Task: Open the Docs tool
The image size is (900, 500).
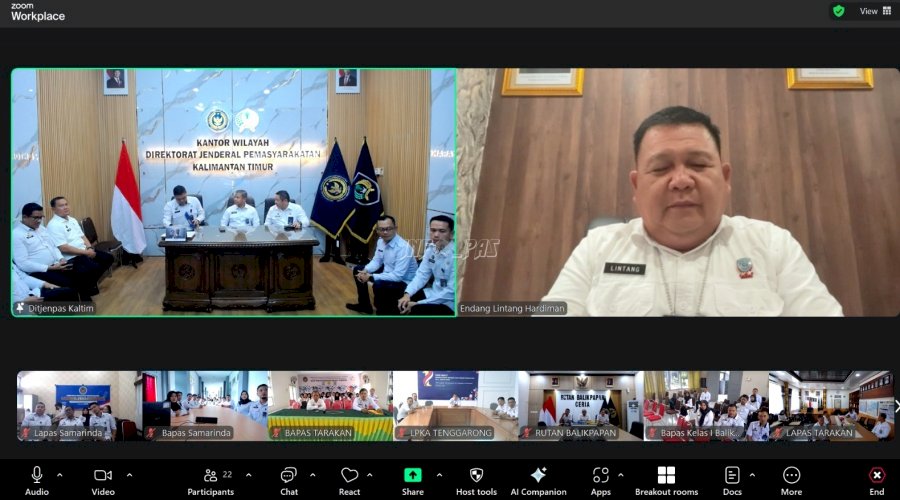Action: pyautogui.click(x=732, y=480)
